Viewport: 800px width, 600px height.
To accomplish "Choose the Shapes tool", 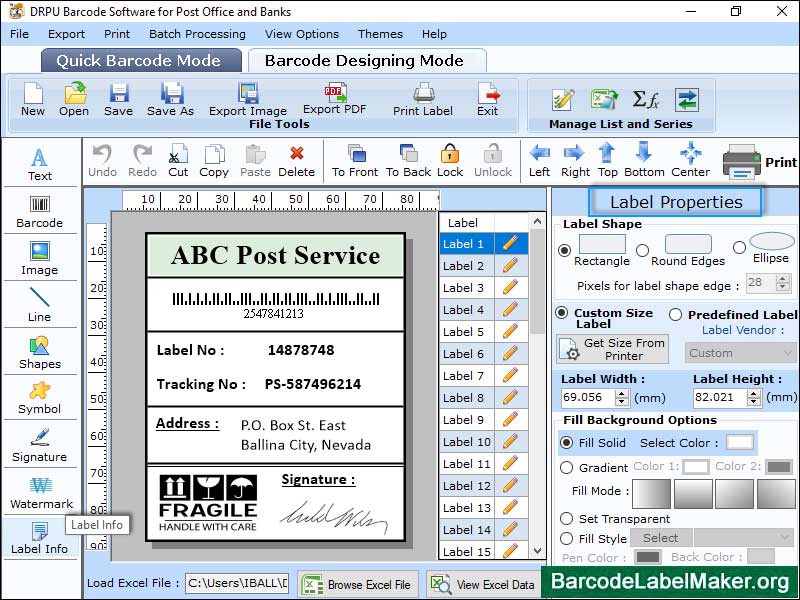I will pyautogui.click(x=40, y=353).
